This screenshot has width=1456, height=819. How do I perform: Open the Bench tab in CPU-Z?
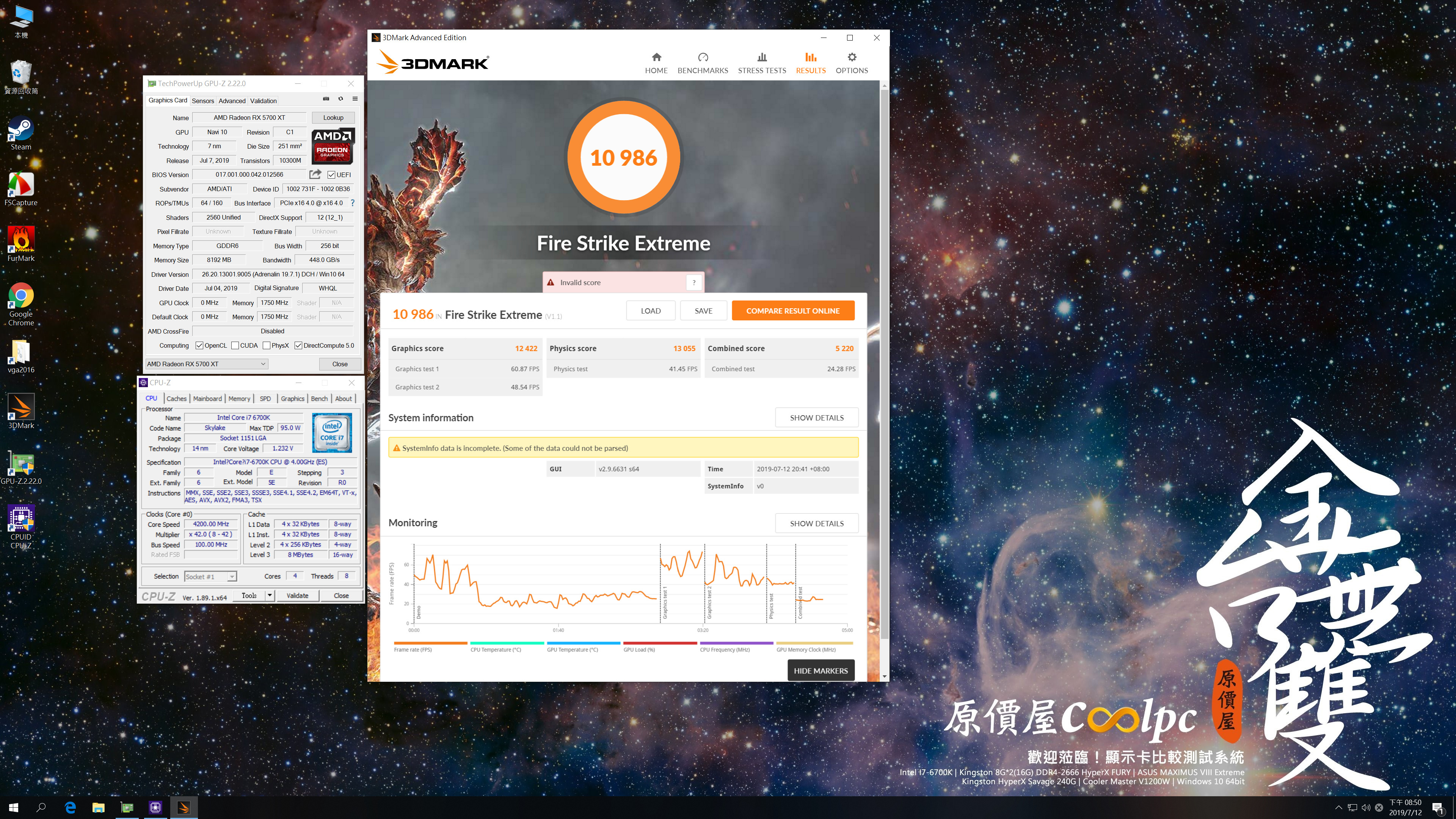click(x=319, y=399)
